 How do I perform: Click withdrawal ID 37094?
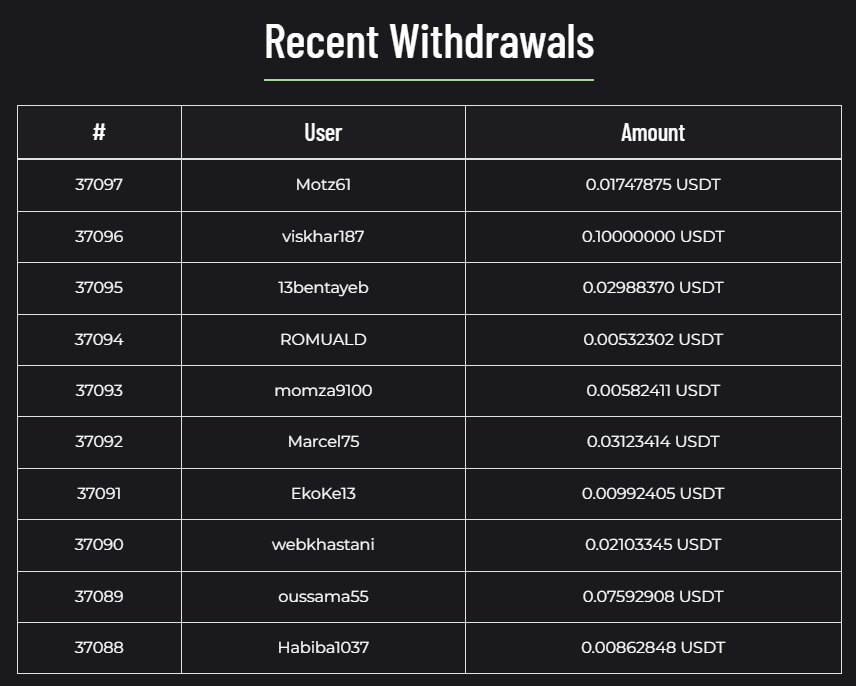[x=99, y=340]
